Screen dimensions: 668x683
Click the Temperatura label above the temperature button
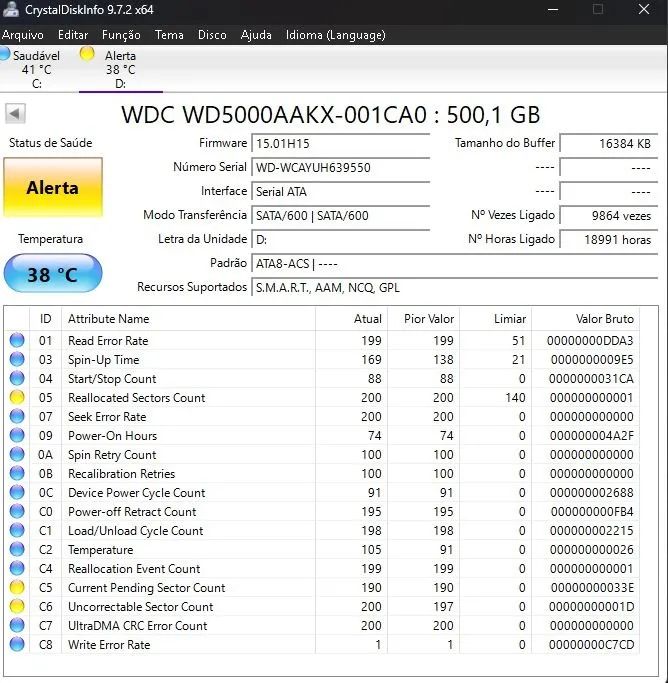point(51,239)
